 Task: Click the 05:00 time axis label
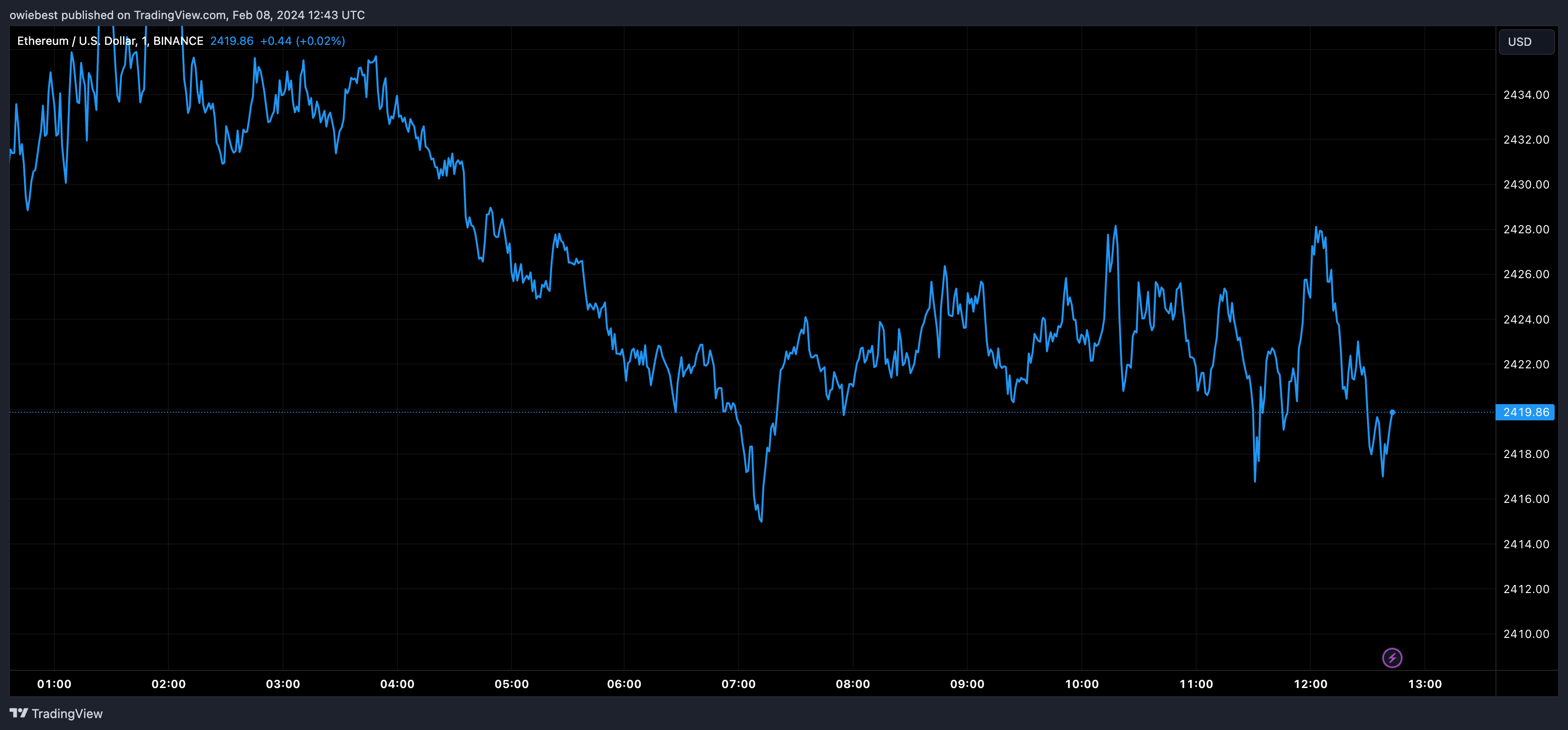512,684
